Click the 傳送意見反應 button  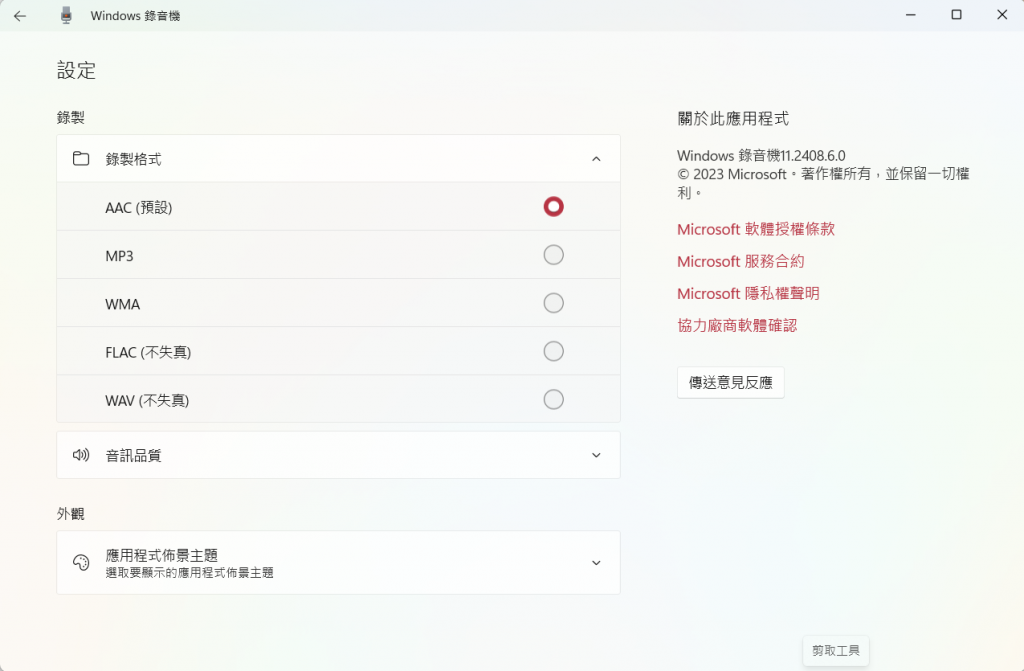731,382
